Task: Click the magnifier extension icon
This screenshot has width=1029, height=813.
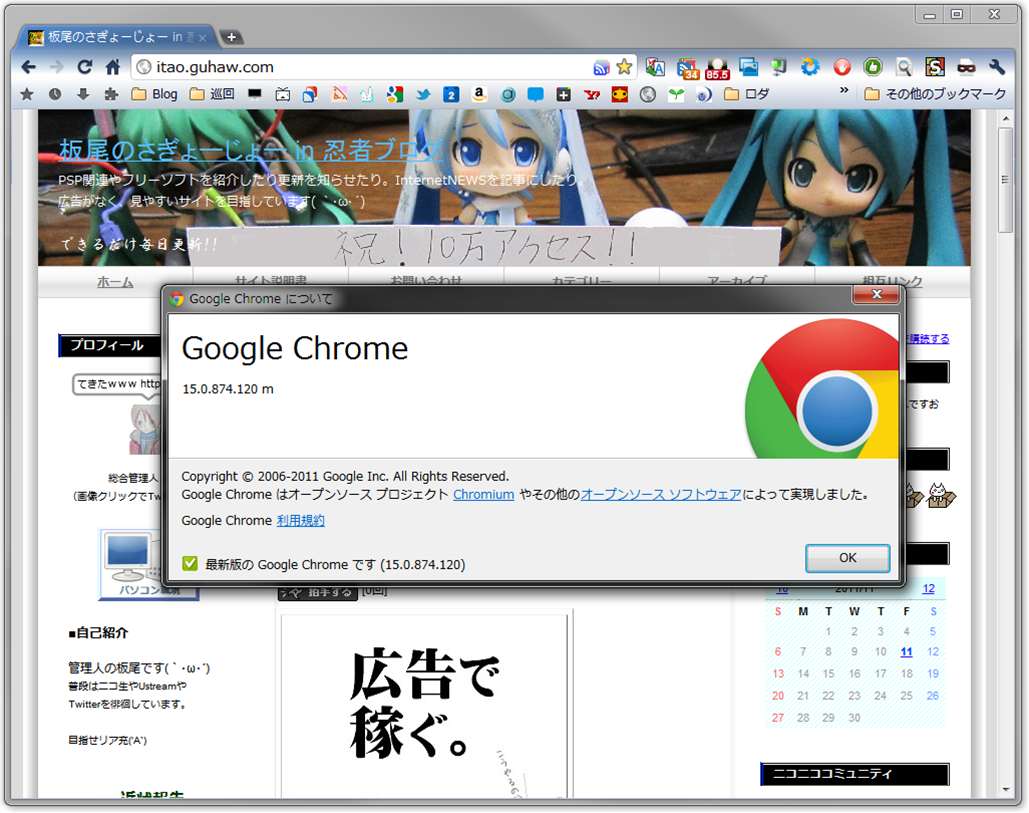Action: (x=904, y=67)
